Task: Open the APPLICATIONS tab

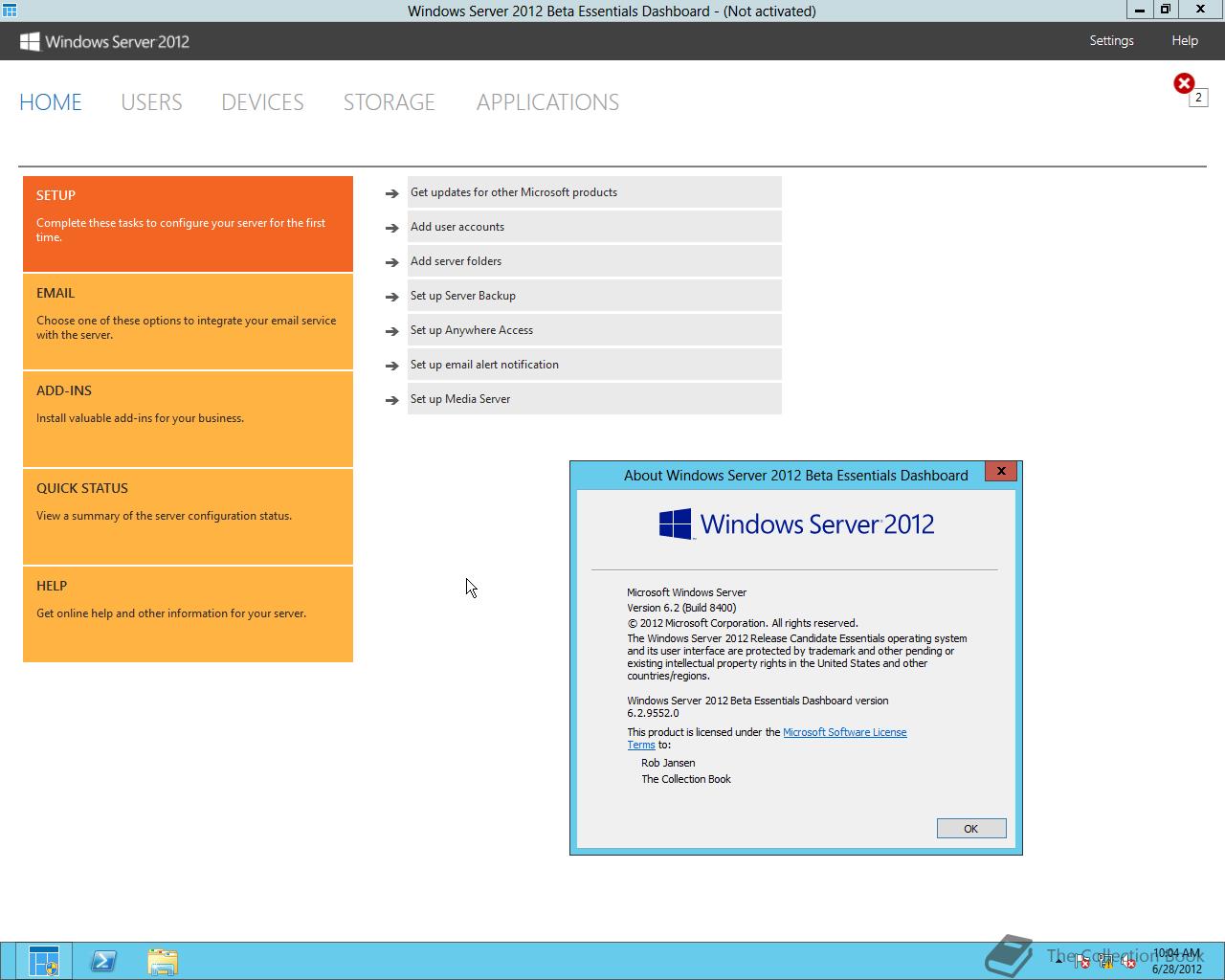Action: point(547,102)
